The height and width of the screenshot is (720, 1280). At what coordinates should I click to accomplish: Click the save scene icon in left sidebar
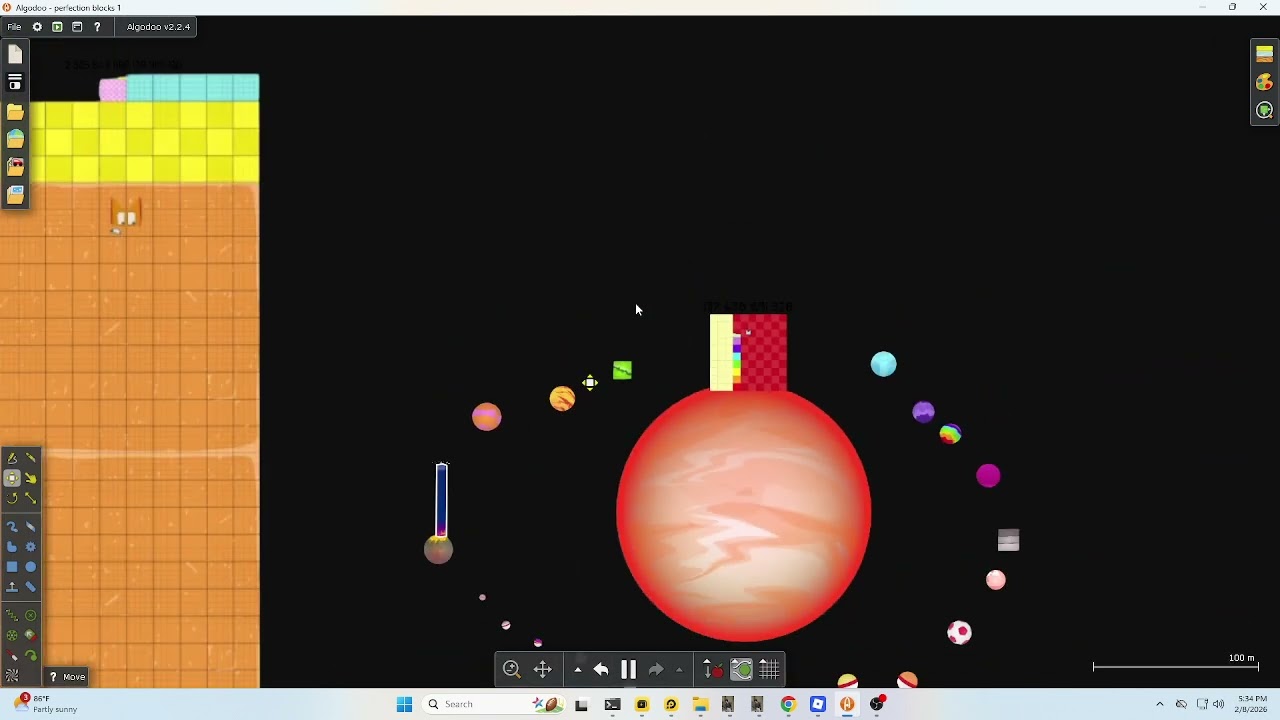tap(15, 83)
